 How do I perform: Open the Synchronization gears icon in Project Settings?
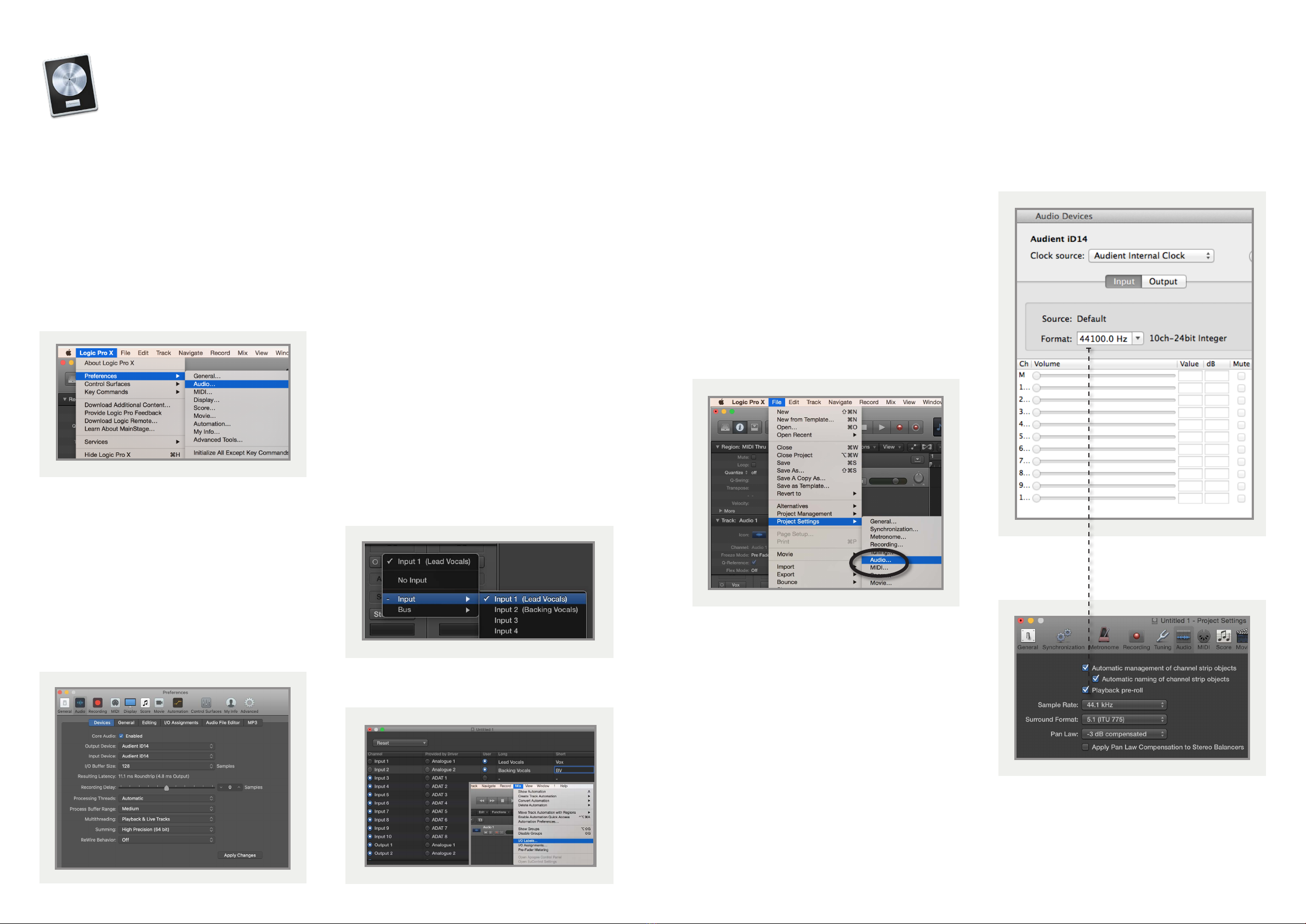(x=1064, y=636)
